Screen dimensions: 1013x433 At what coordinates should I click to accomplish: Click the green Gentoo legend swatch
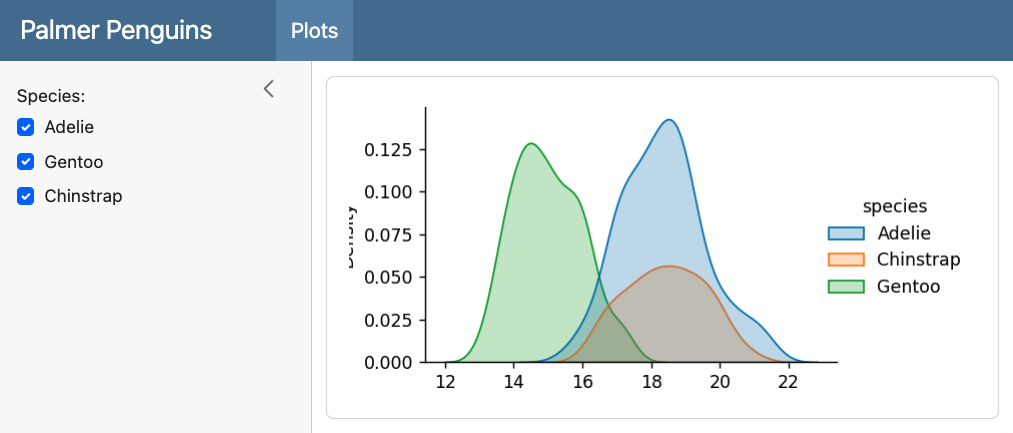point(846,287)
